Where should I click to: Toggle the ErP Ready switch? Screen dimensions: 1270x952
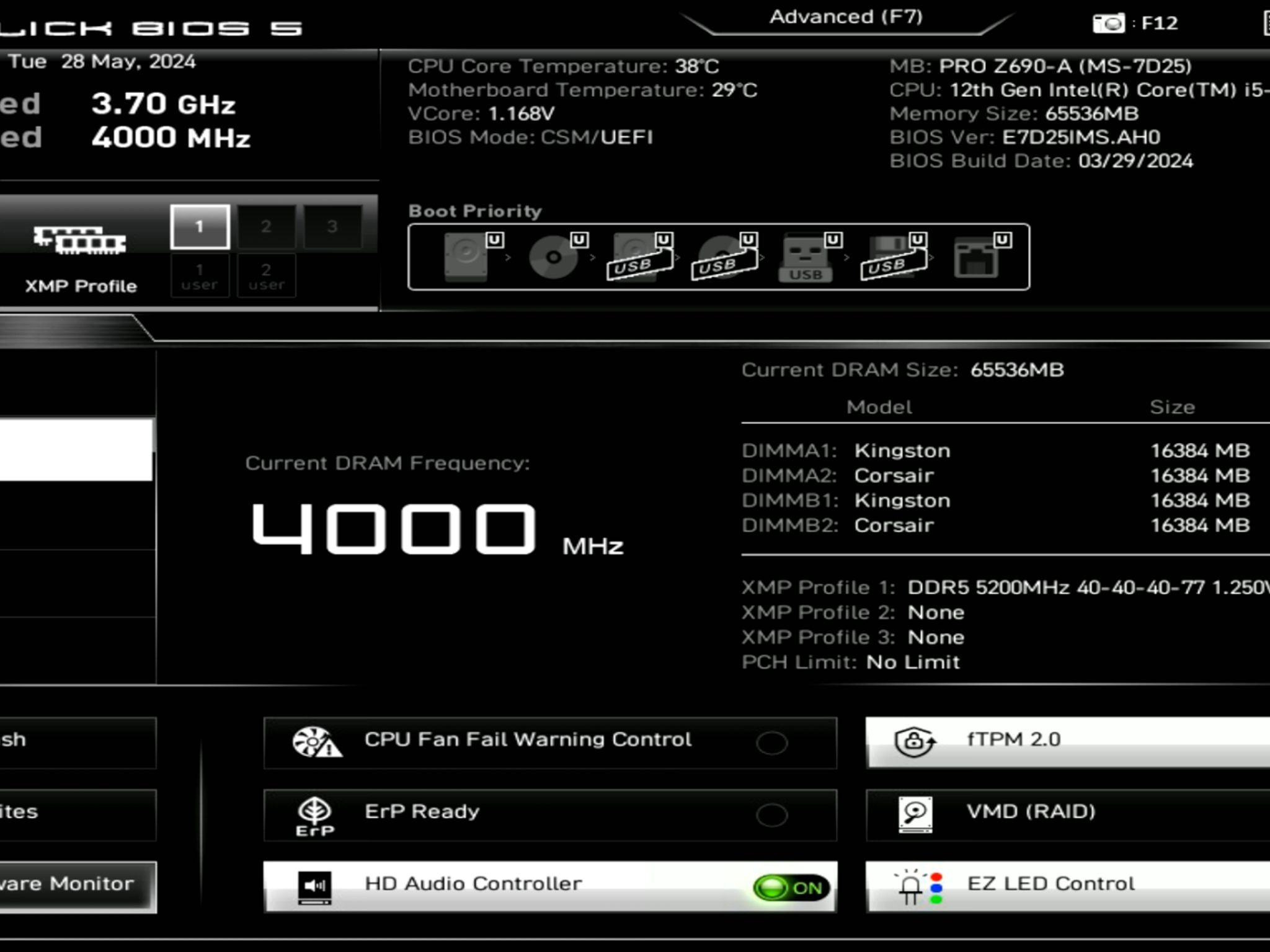coord(771,815)
